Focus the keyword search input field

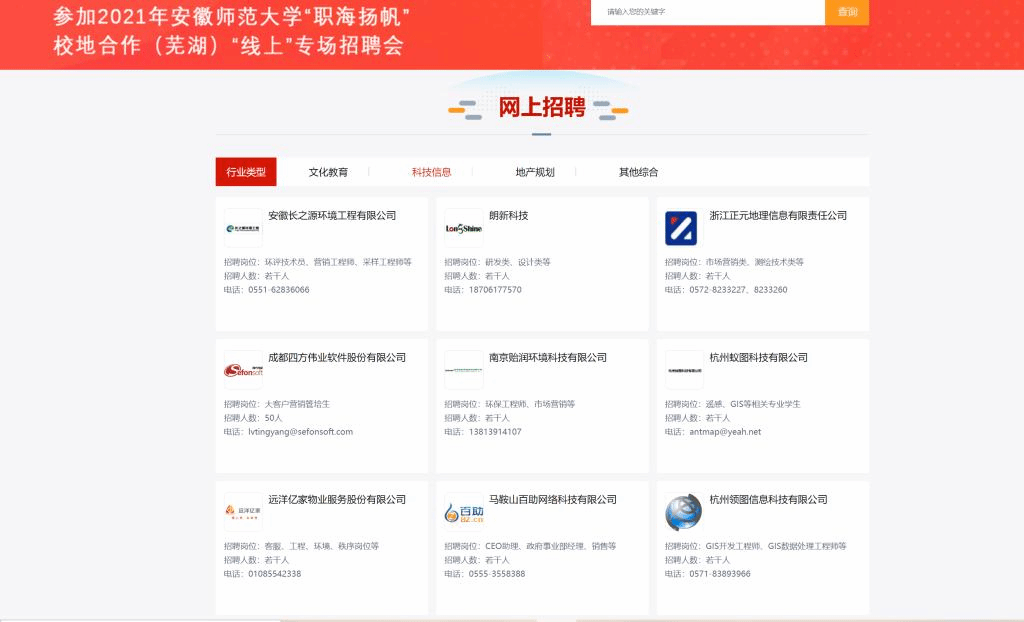(708, 12)
